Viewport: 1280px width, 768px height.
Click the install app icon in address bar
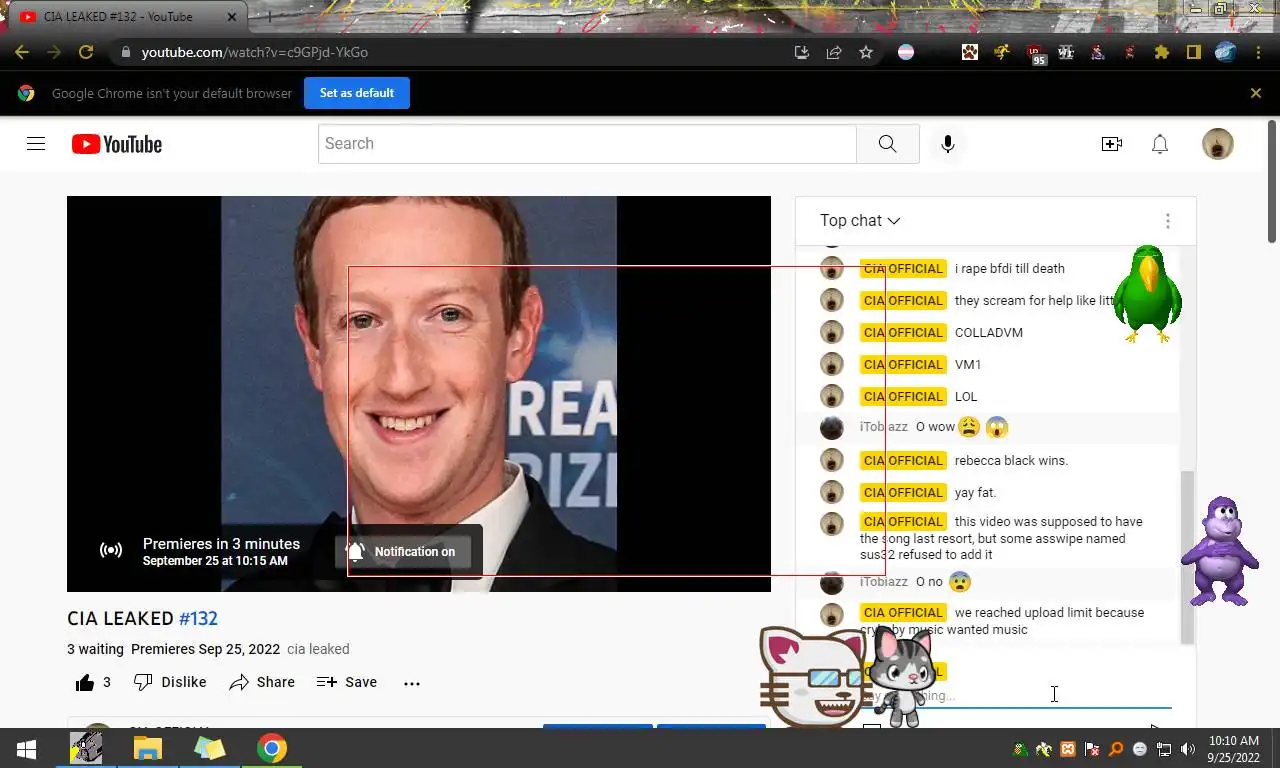coord(802,52)
